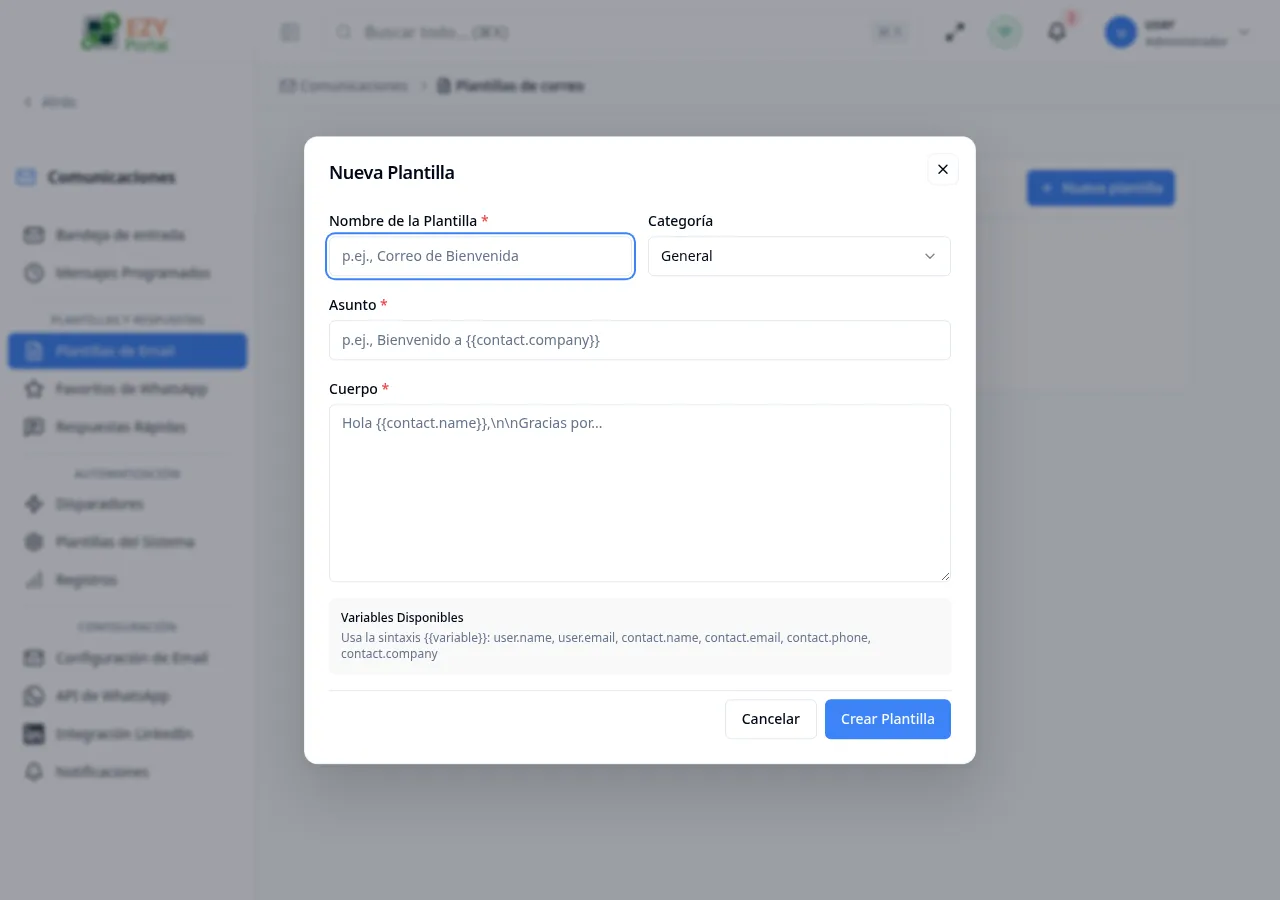The width and height of the screenshot is (1280, 900).
Task: Click the Comunicaciones breadcrumb link
Action: [345, 86]
